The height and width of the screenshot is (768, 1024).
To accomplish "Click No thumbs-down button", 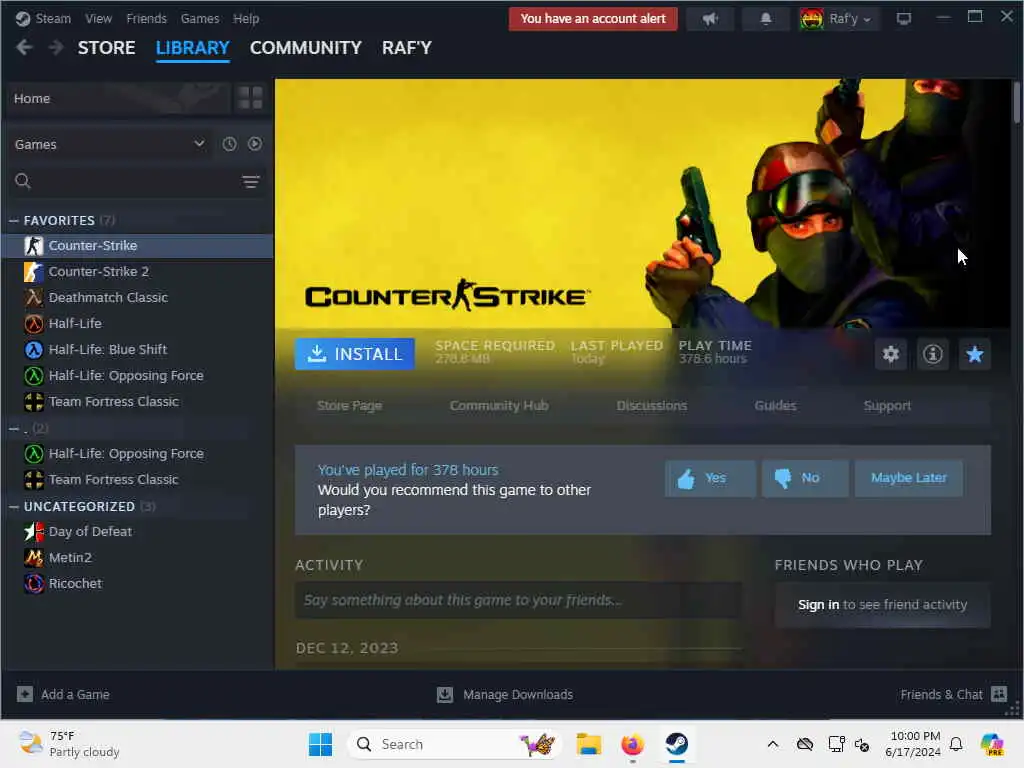I will click(805, 479).
